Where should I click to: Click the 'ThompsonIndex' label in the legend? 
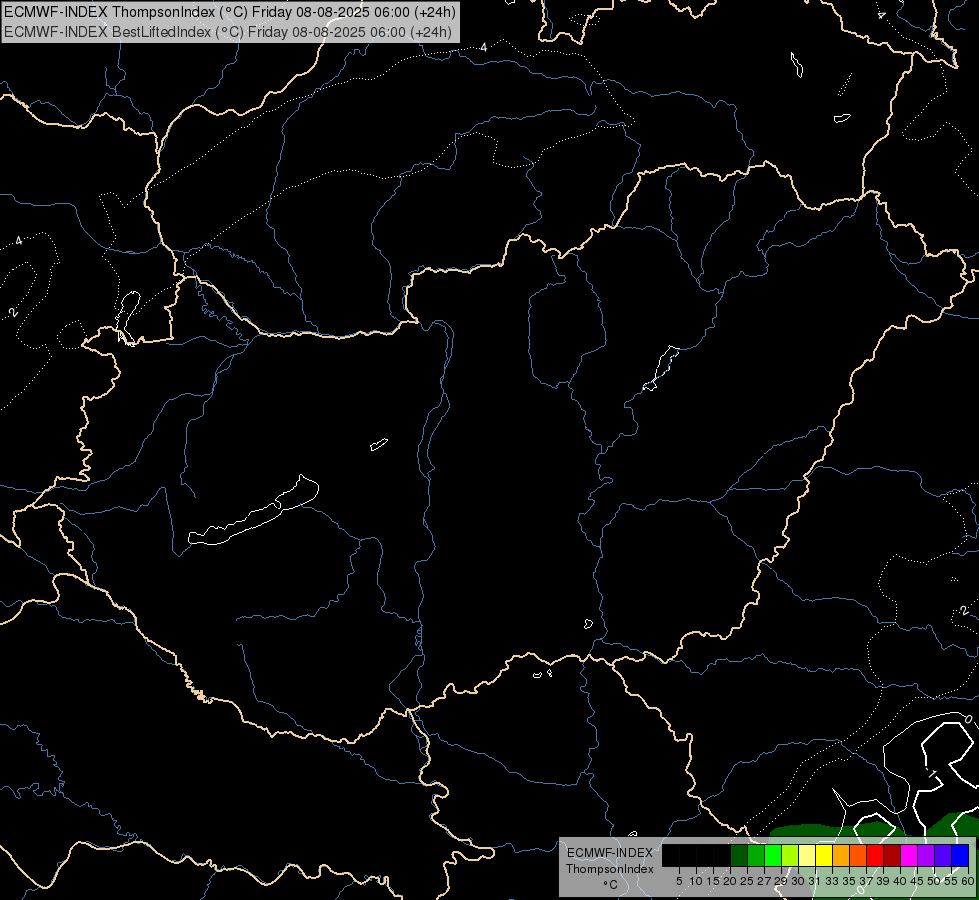point(609,869)
